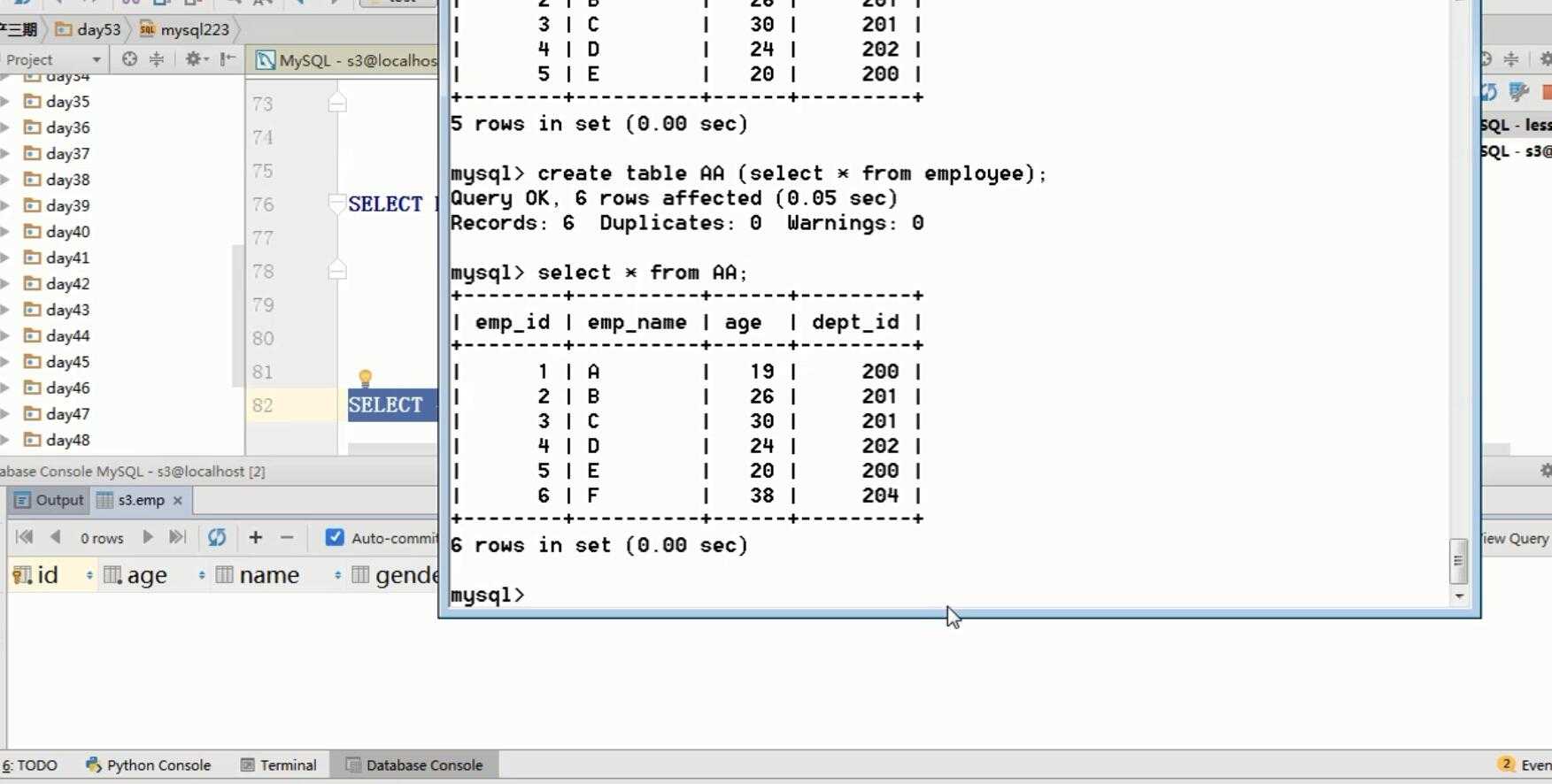The image size is (1552, 784).
Task: Click the day53 breadcrumb
Action: tap(88, 29)
